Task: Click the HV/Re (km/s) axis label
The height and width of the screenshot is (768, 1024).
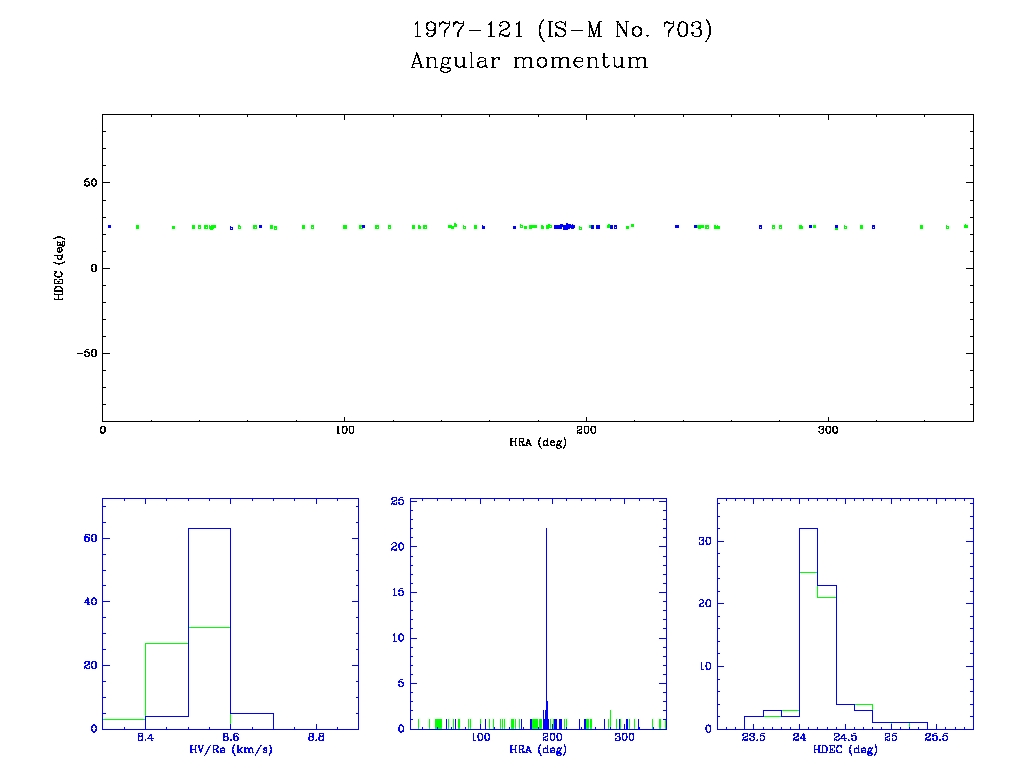Action: pos(230,750)
